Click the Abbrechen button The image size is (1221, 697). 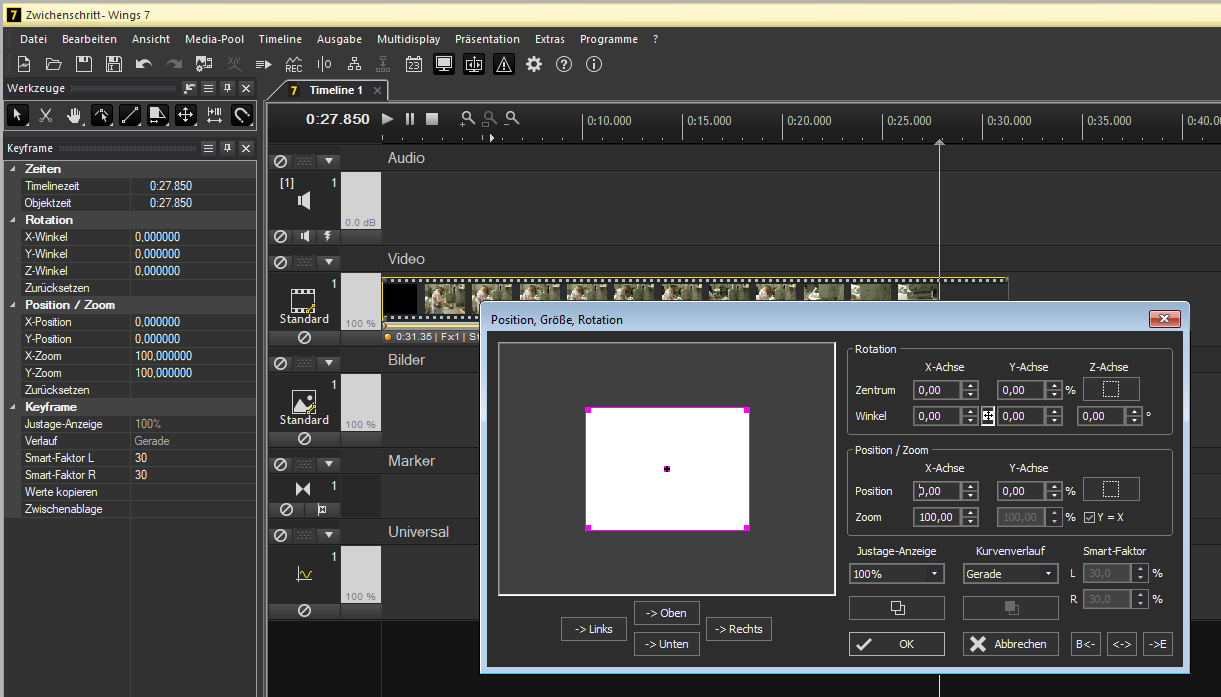point(1011,644)
